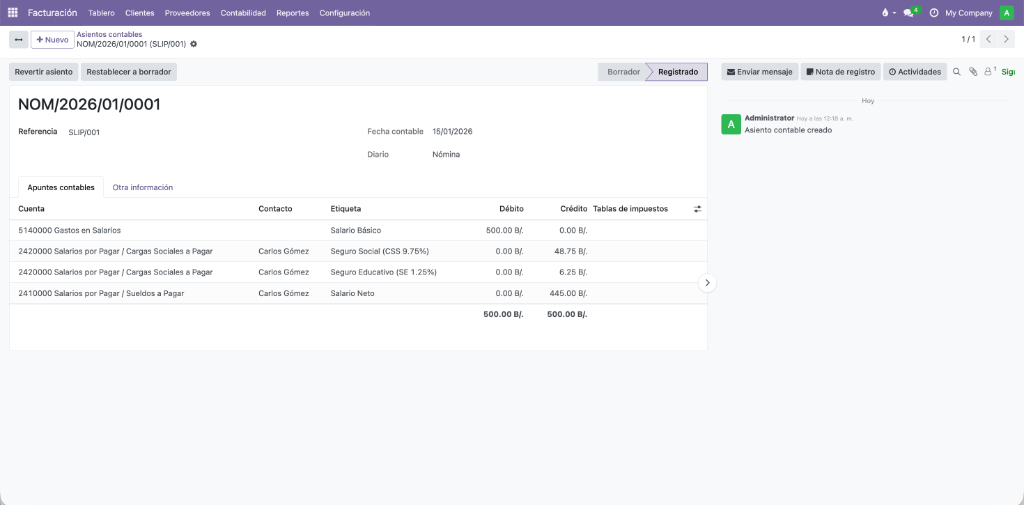
Task: Click the 445.00 B/. credit cell
Action: pyautogui.click(x=568, y=294)
